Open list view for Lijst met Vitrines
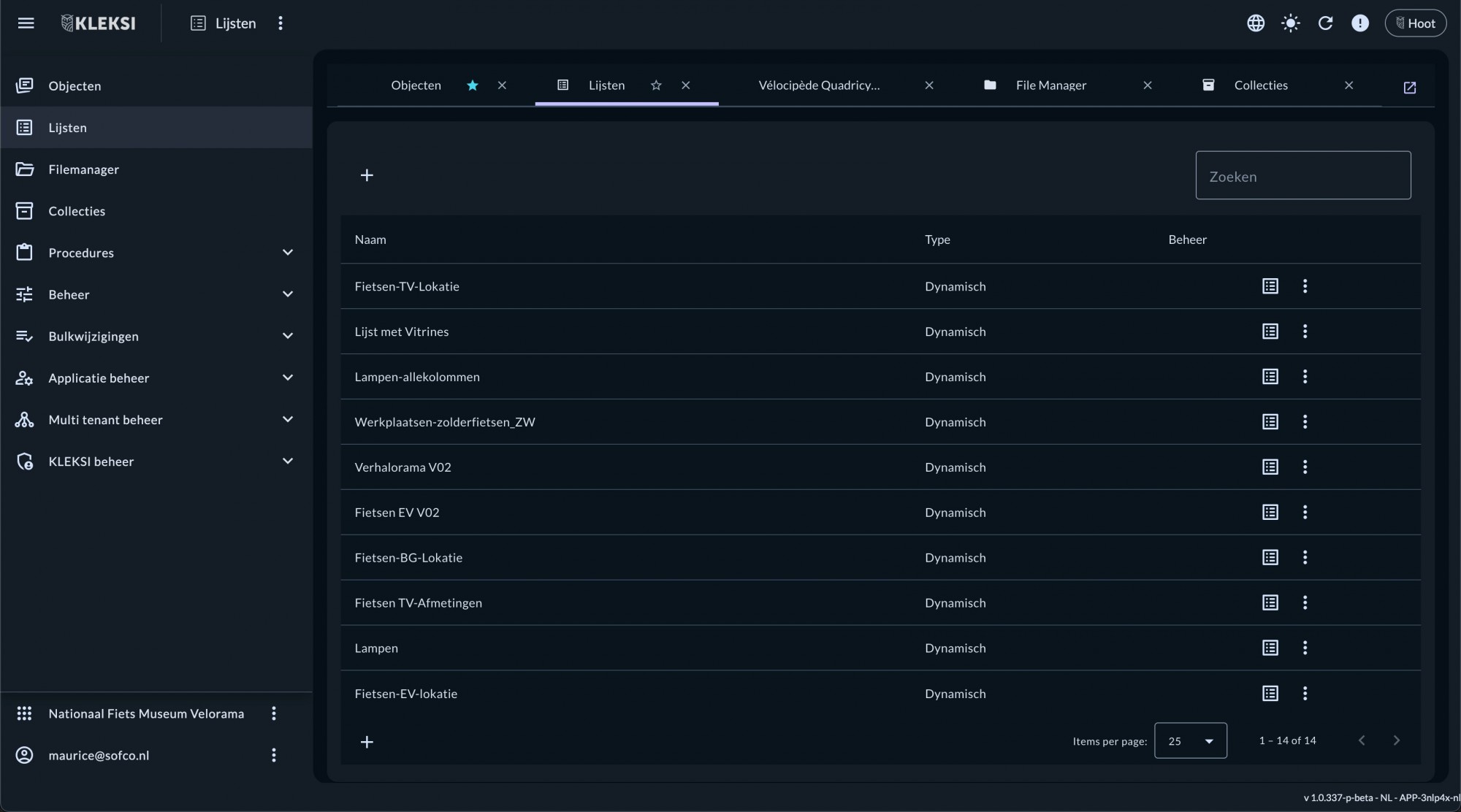 click(1270, 332)
